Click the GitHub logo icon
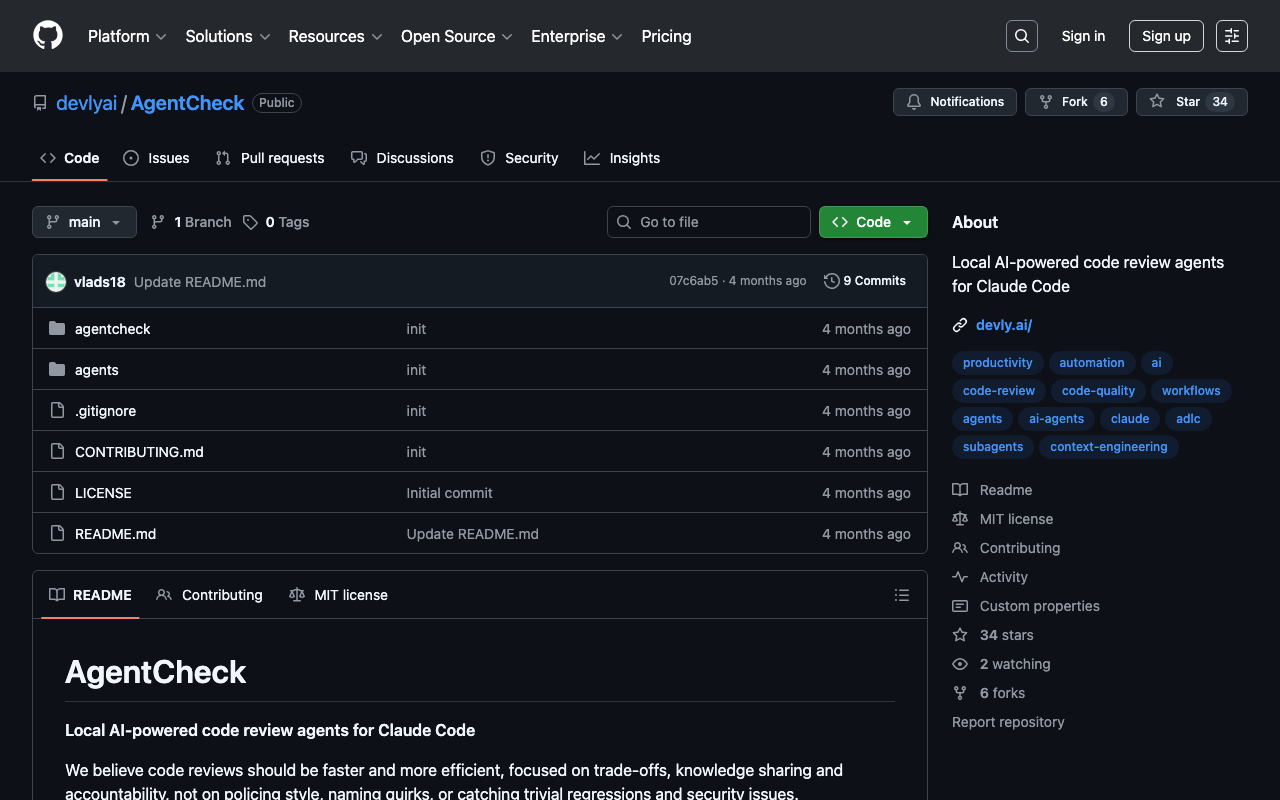This screenshot has height=800, width=1280. click(x=48, y=36)
